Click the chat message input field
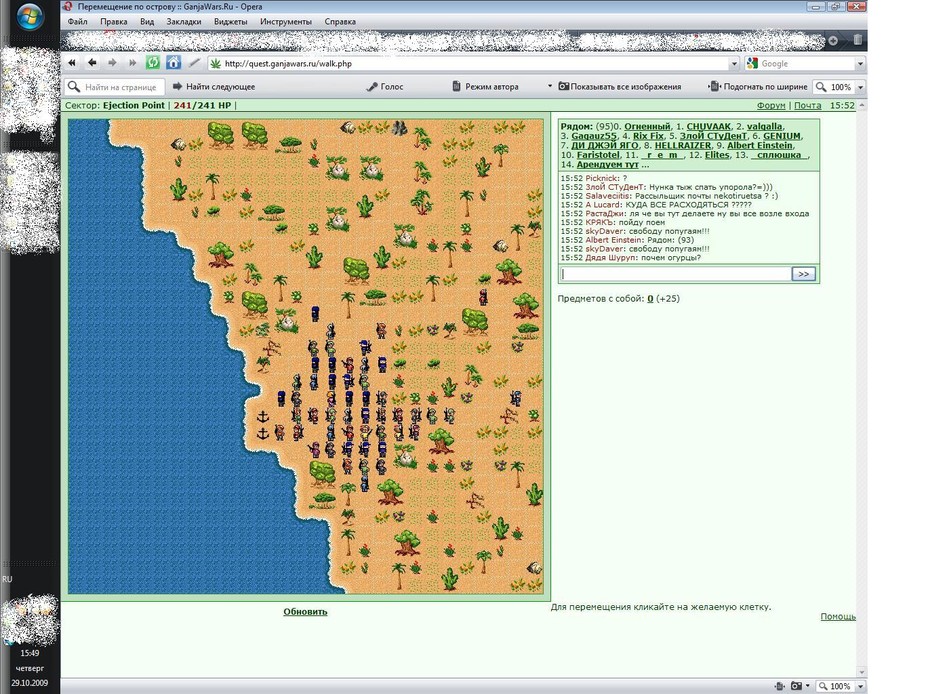930x694 pixels. [x=676, y=273]
